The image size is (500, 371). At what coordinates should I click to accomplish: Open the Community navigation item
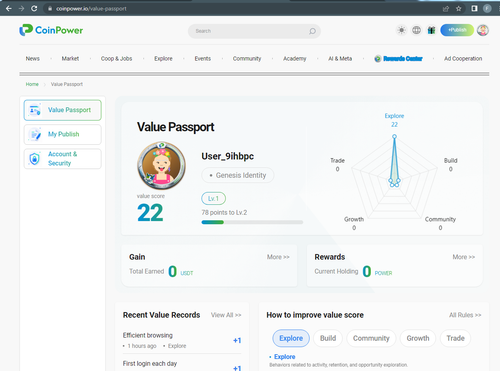tap(247, 59)
